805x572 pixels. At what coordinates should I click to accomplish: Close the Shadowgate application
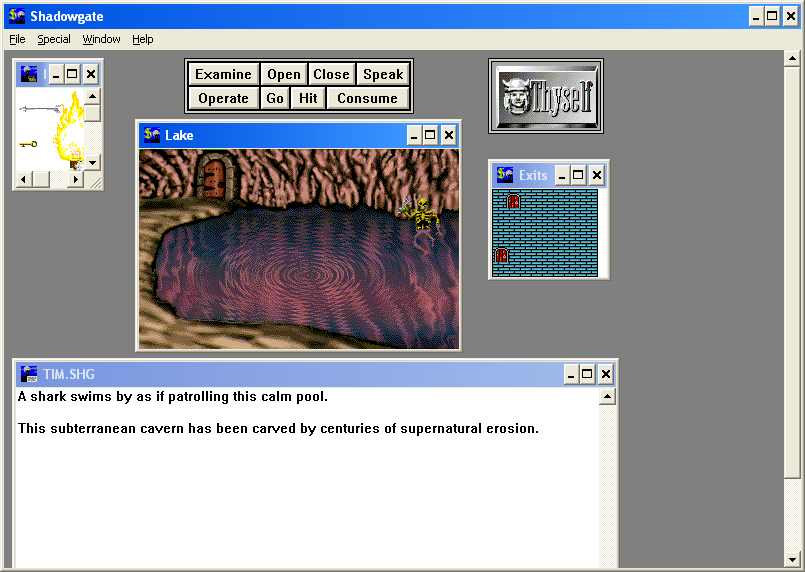coord(791,16)
